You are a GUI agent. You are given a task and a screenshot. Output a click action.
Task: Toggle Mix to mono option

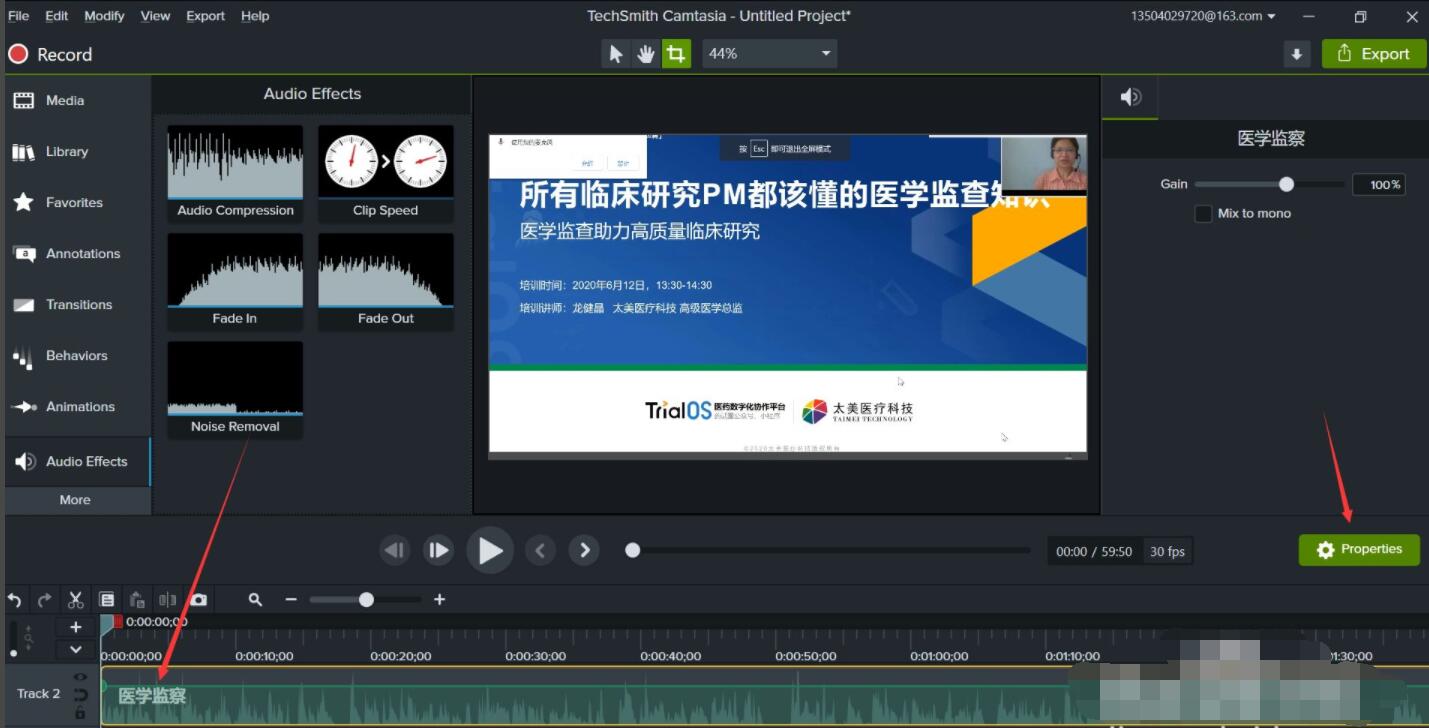(1203, 214)
